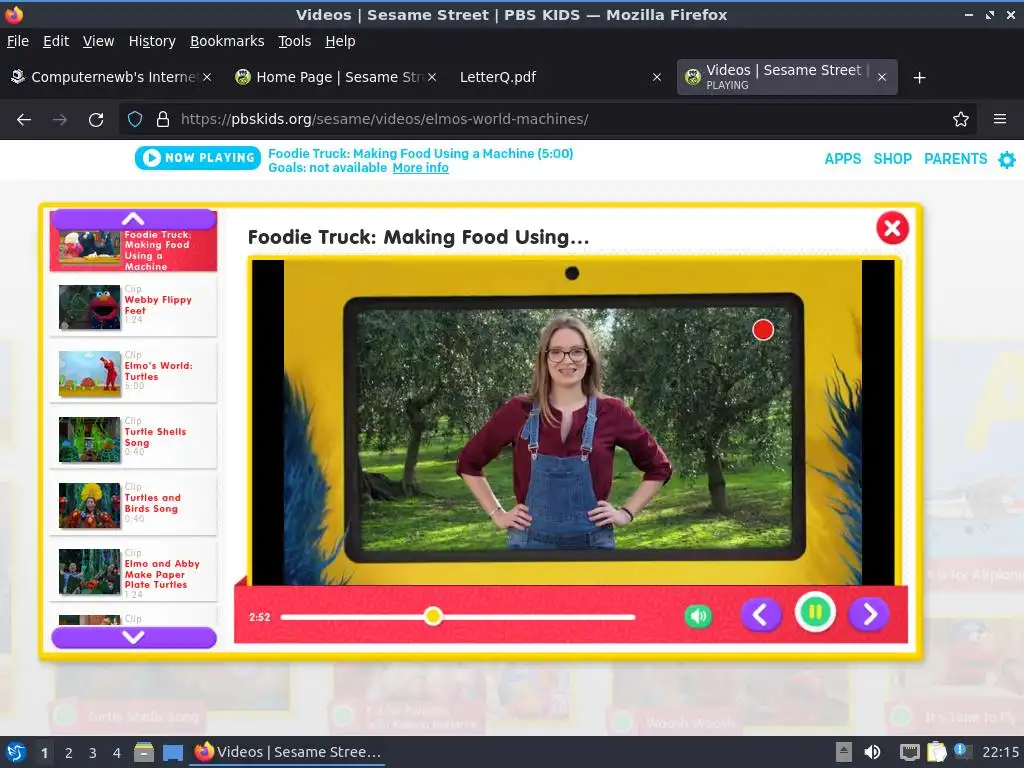Close the video player with the red X
Screen dimensions: 1024x768
click(892, 228)
